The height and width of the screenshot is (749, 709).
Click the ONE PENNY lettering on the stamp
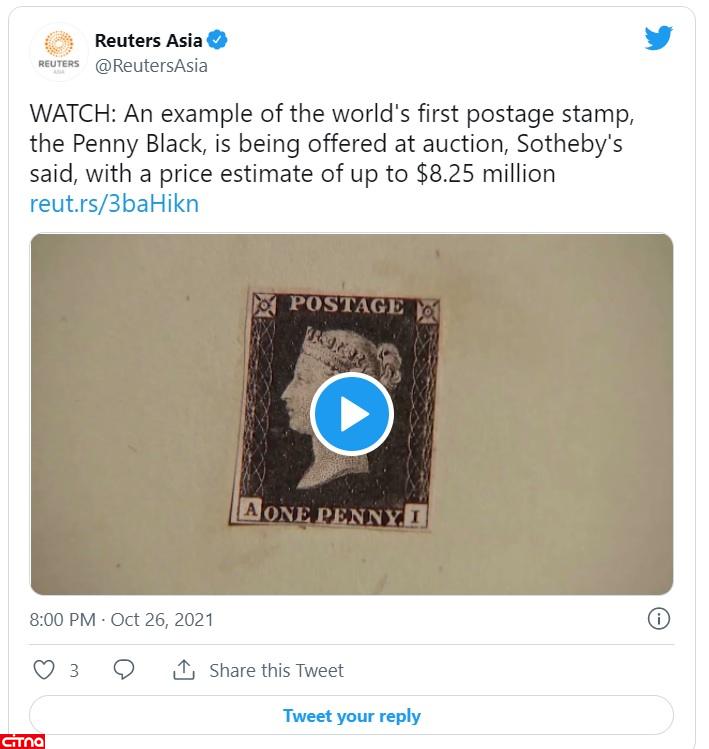click(333, 515)
